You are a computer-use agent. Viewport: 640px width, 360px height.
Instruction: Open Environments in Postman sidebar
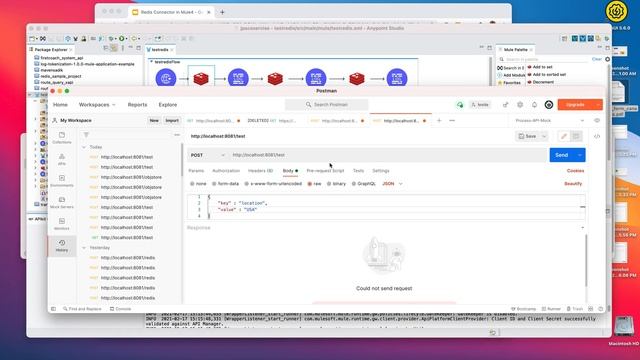(x=62, y=181)
